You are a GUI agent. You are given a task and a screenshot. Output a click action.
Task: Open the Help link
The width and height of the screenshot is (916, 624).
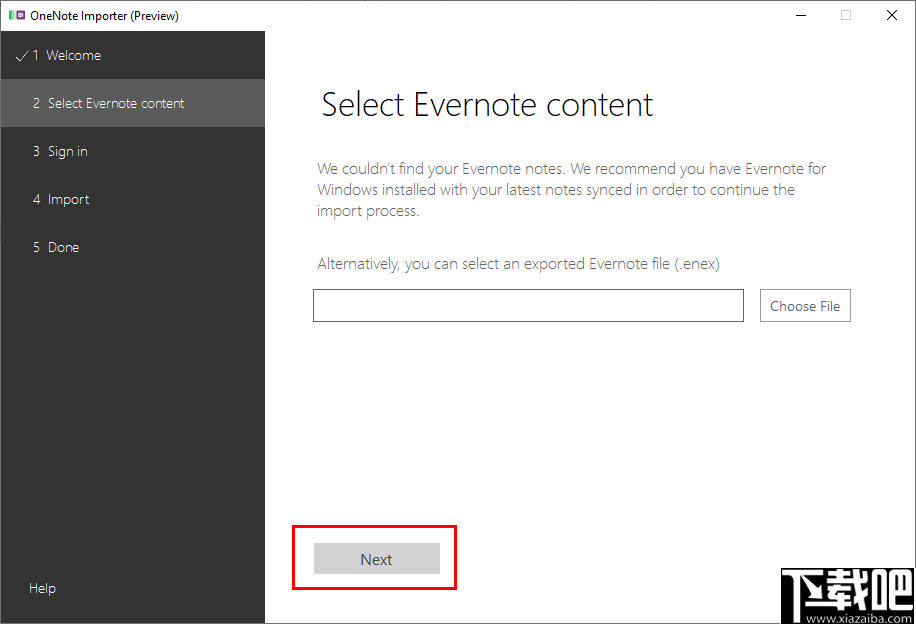[42, 588]
